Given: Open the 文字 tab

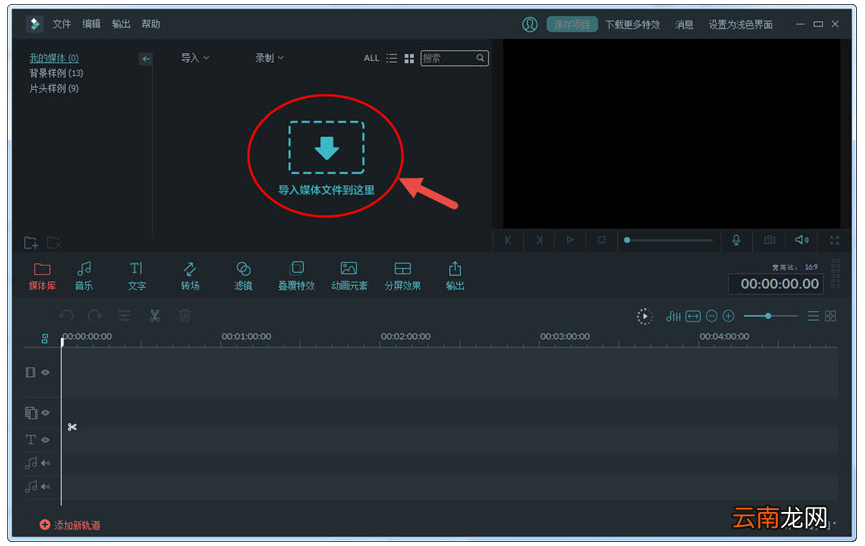Looking at the screenshot, I should click(137, 276).
